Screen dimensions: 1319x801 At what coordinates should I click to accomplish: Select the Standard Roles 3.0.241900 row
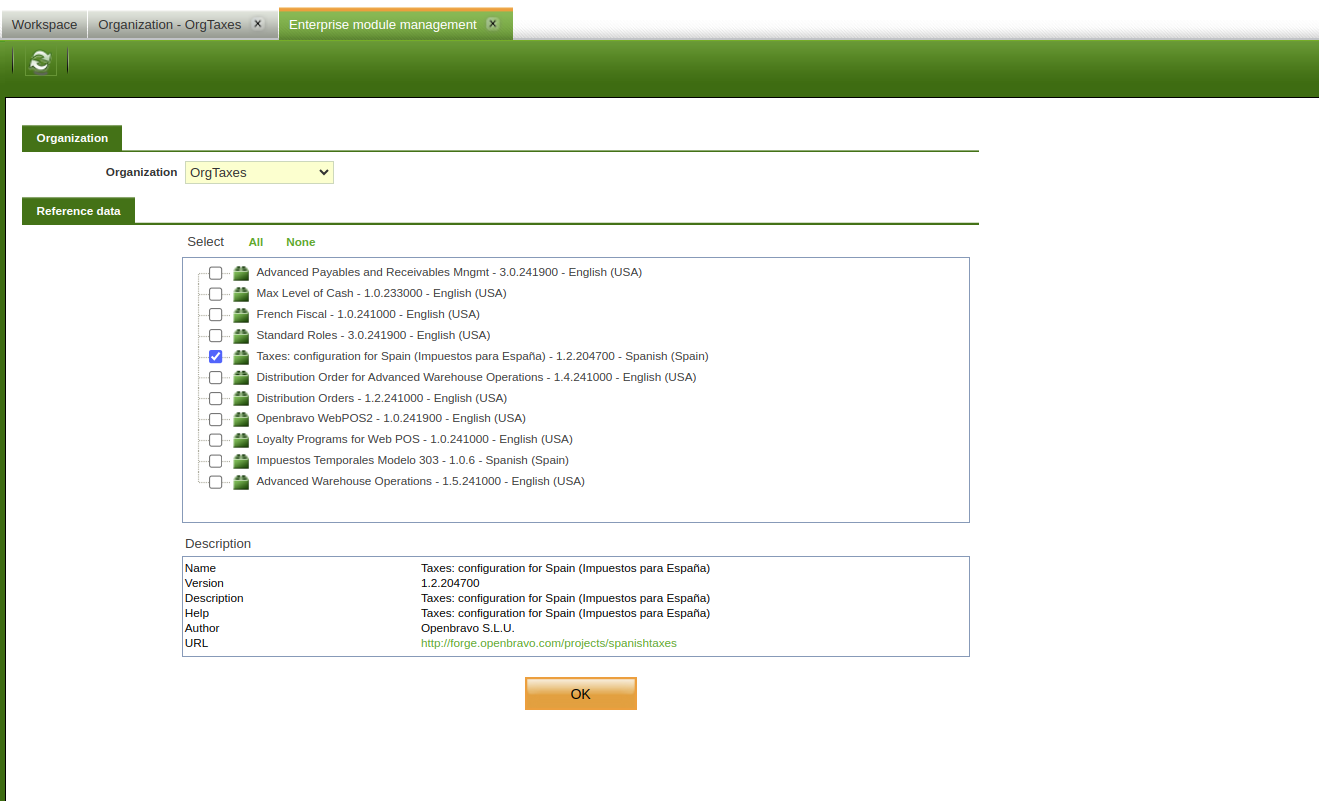(373, 335)
